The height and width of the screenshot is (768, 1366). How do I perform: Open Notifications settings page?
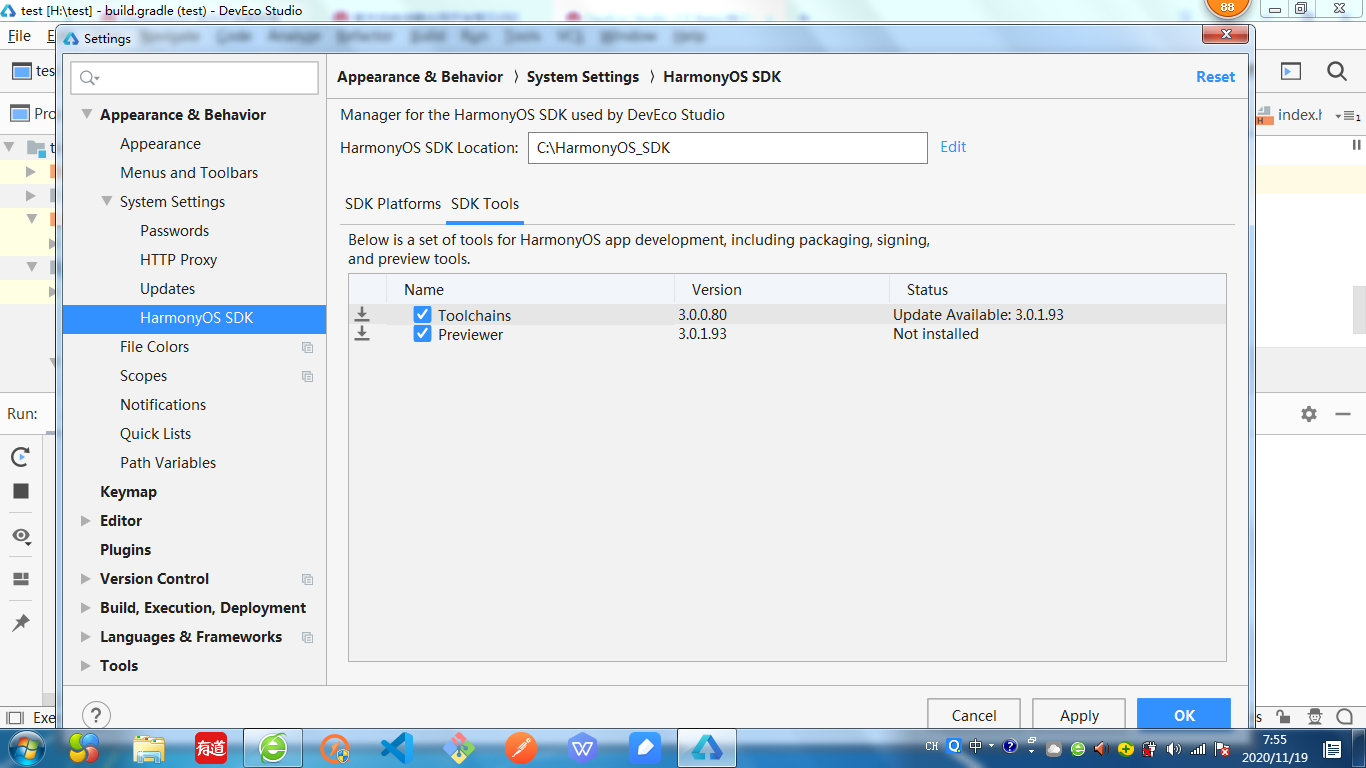[163, 405]
